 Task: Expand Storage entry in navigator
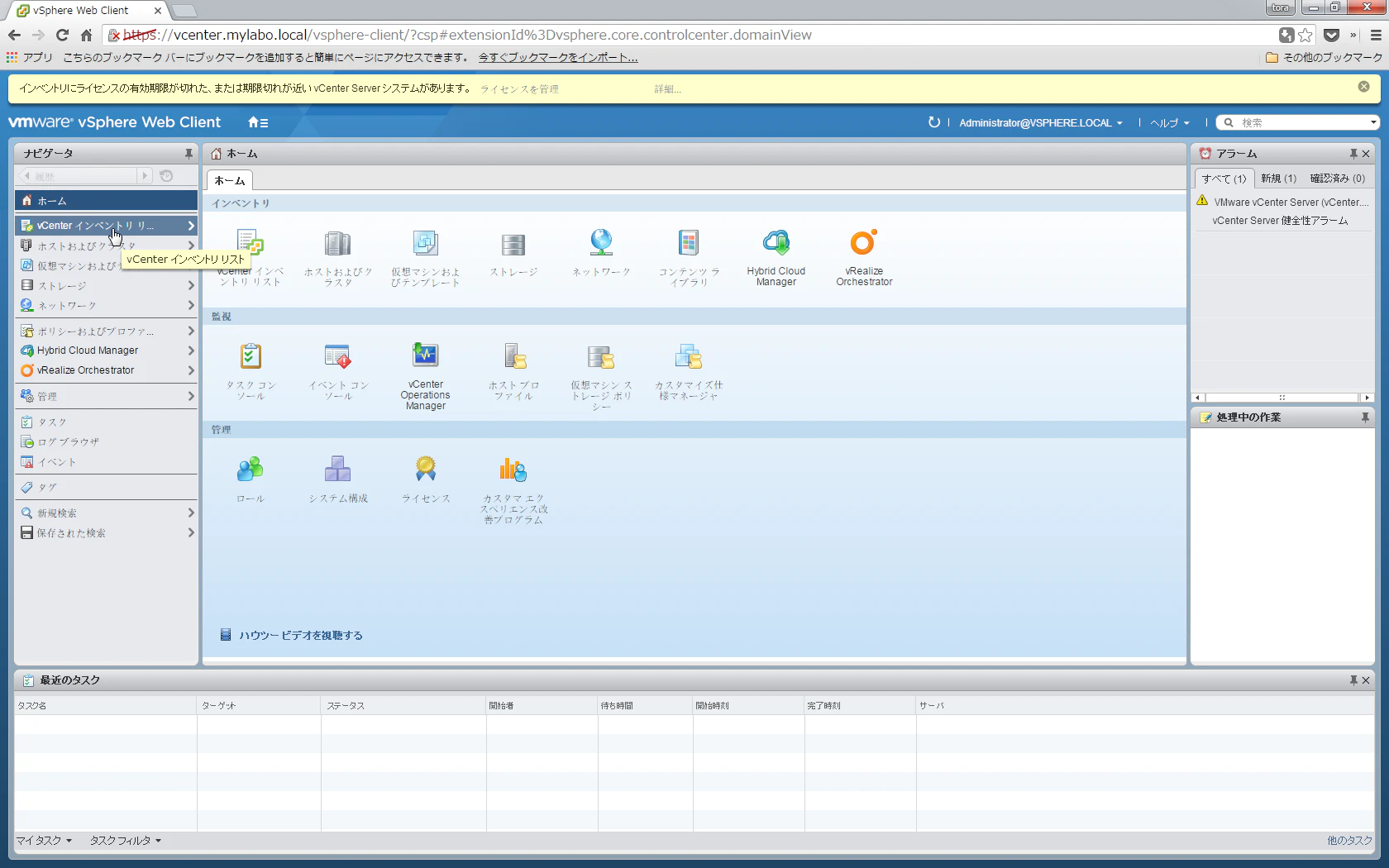pos(191,285)
